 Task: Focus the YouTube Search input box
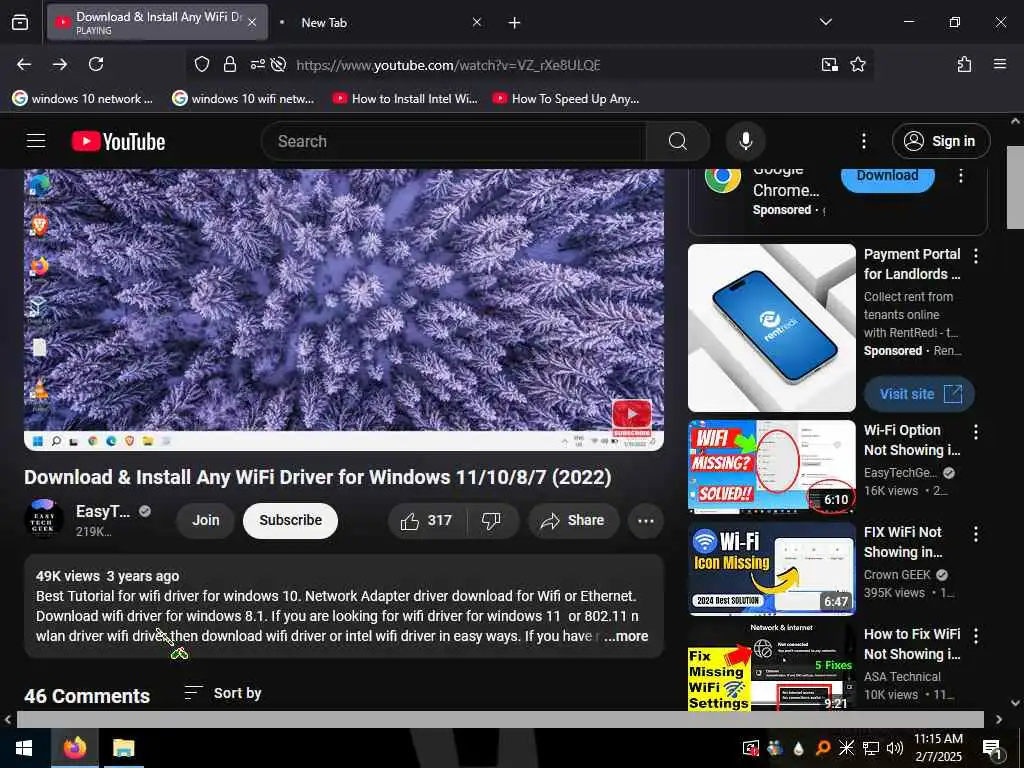[454, 141]
